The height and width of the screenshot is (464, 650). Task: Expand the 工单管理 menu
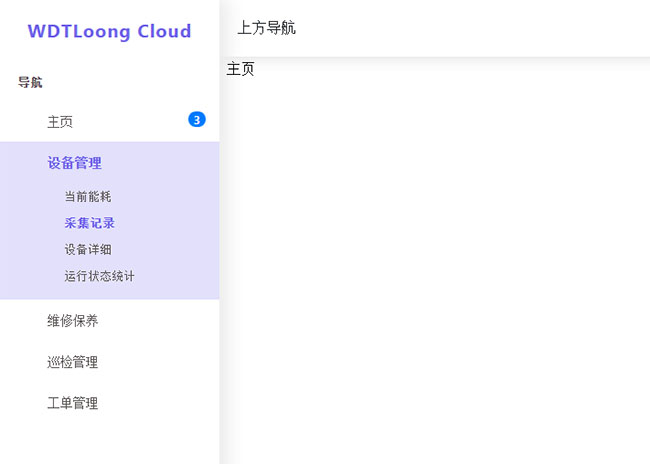[72, 403]
